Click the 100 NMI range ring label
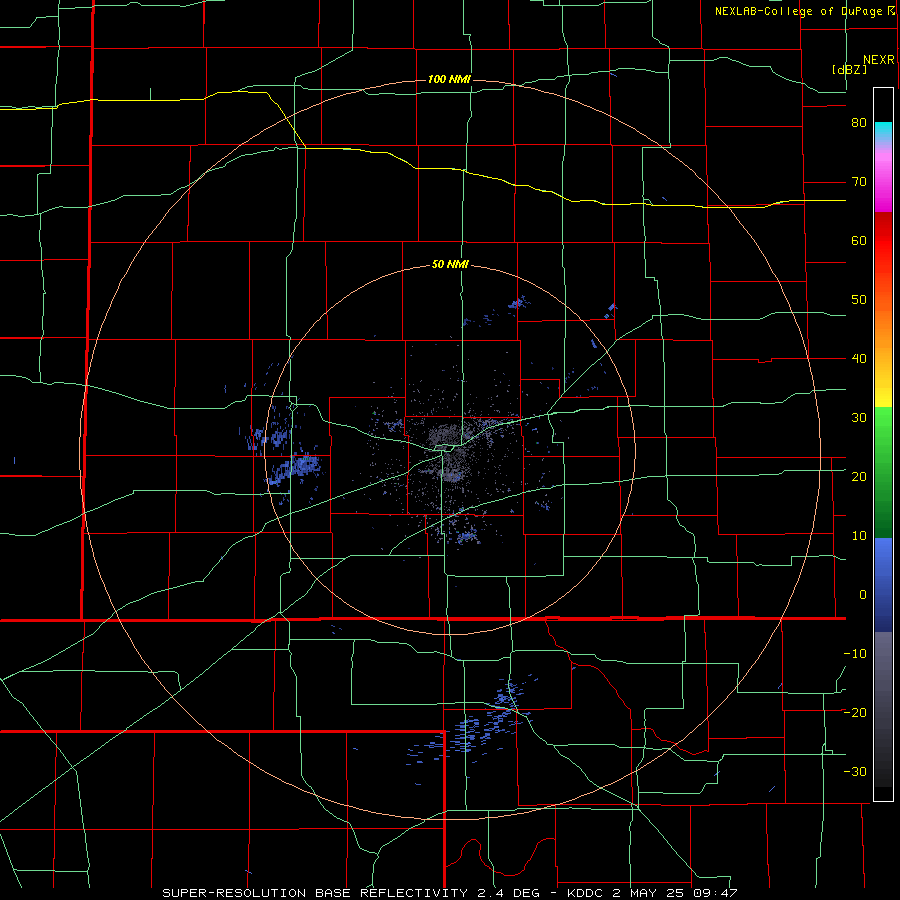 coord(449,79)
